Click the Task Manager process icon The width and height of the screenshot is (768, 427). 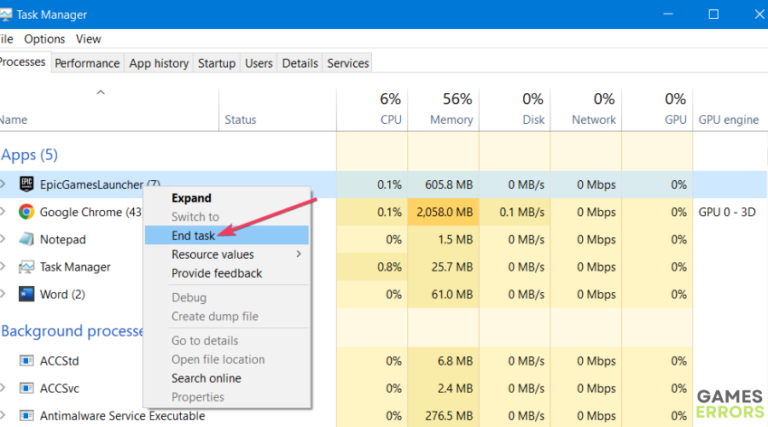click(x=26, y=267)
